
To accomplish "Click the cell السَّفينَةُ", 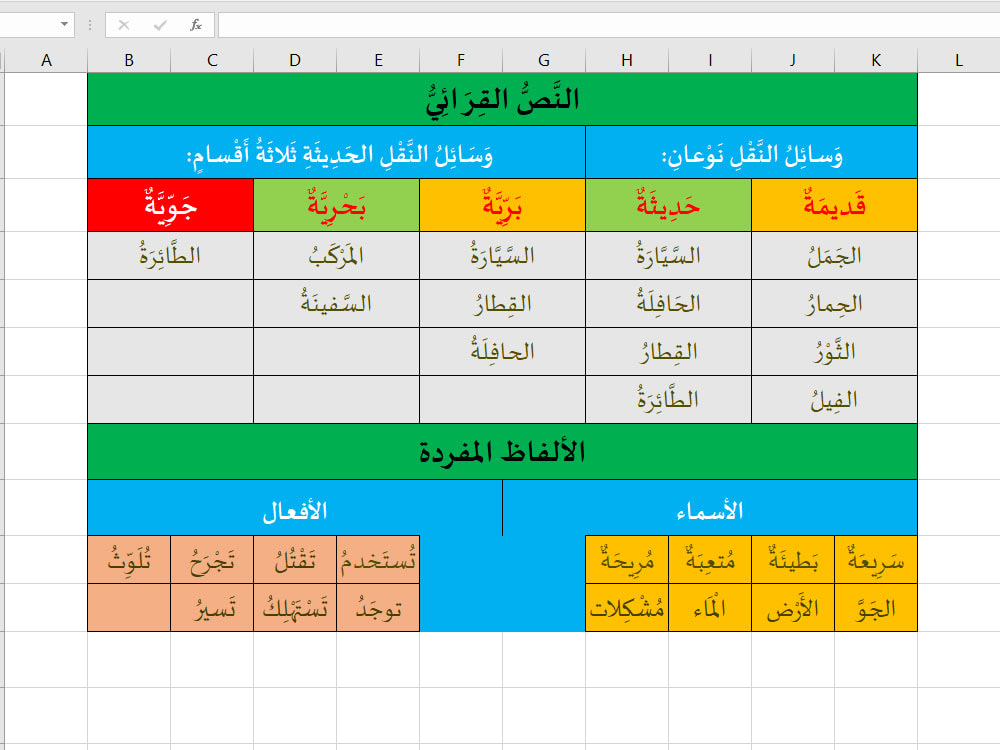I will pyautogui.click(x=336, y=304).
